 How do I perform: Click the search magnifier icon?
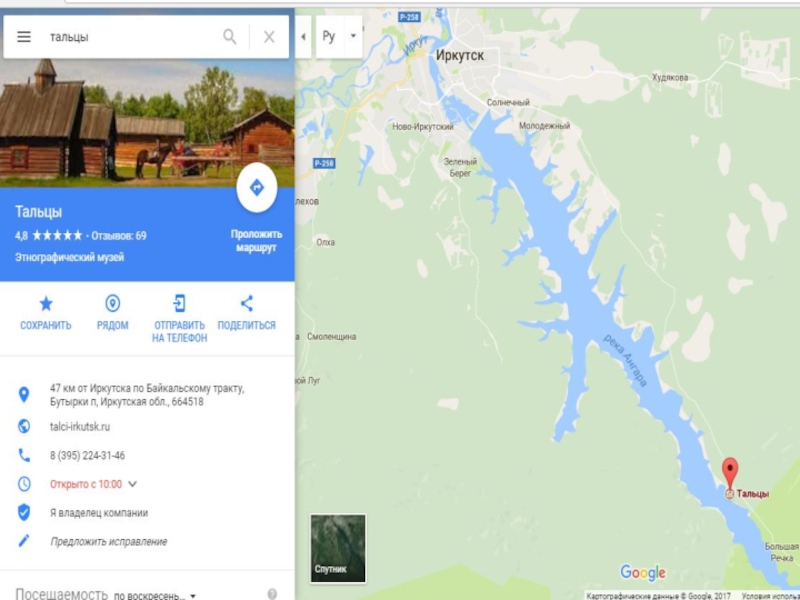(230, 37)
